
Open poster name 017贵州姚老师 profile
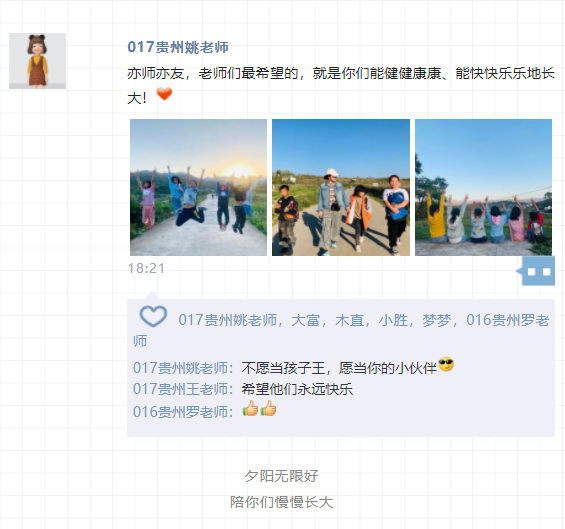(178, 47)
